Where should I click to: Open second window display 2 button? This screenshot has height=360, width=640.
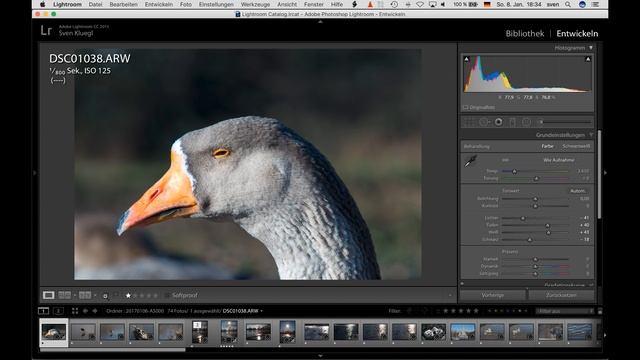pyautogui.click(x=58, y=311)
